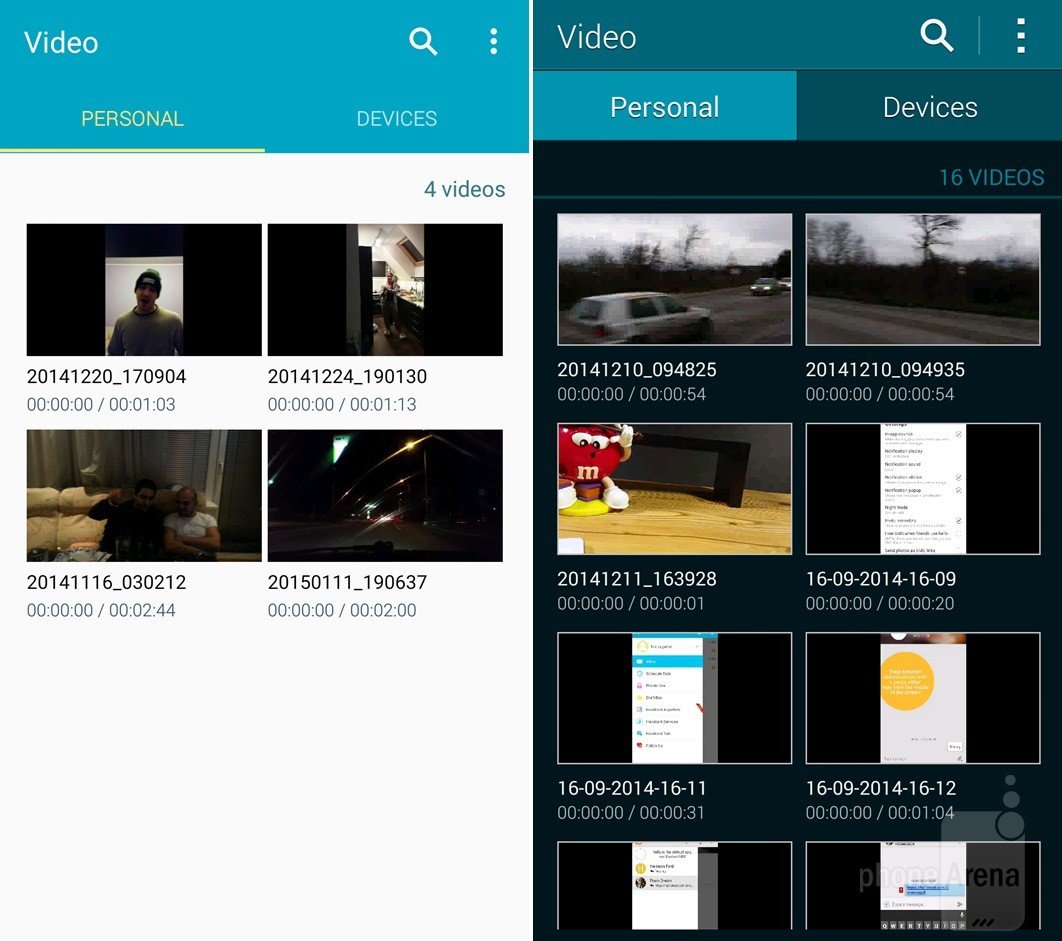Click duration text 00:00:00 / 00:02:00
The width and height of the screenshot is (1062, 941).
(x=342, y=610)
